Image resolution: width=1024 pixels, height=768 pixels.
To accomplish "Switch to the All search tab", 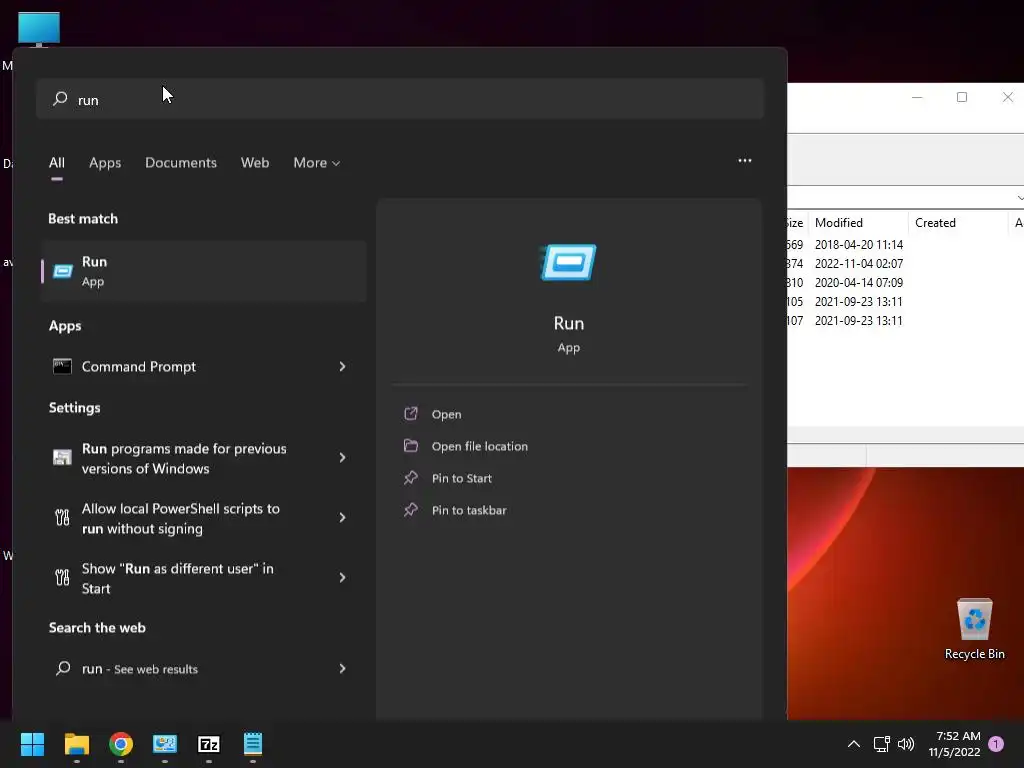I will pyautogui.click(x=57, y=163).
